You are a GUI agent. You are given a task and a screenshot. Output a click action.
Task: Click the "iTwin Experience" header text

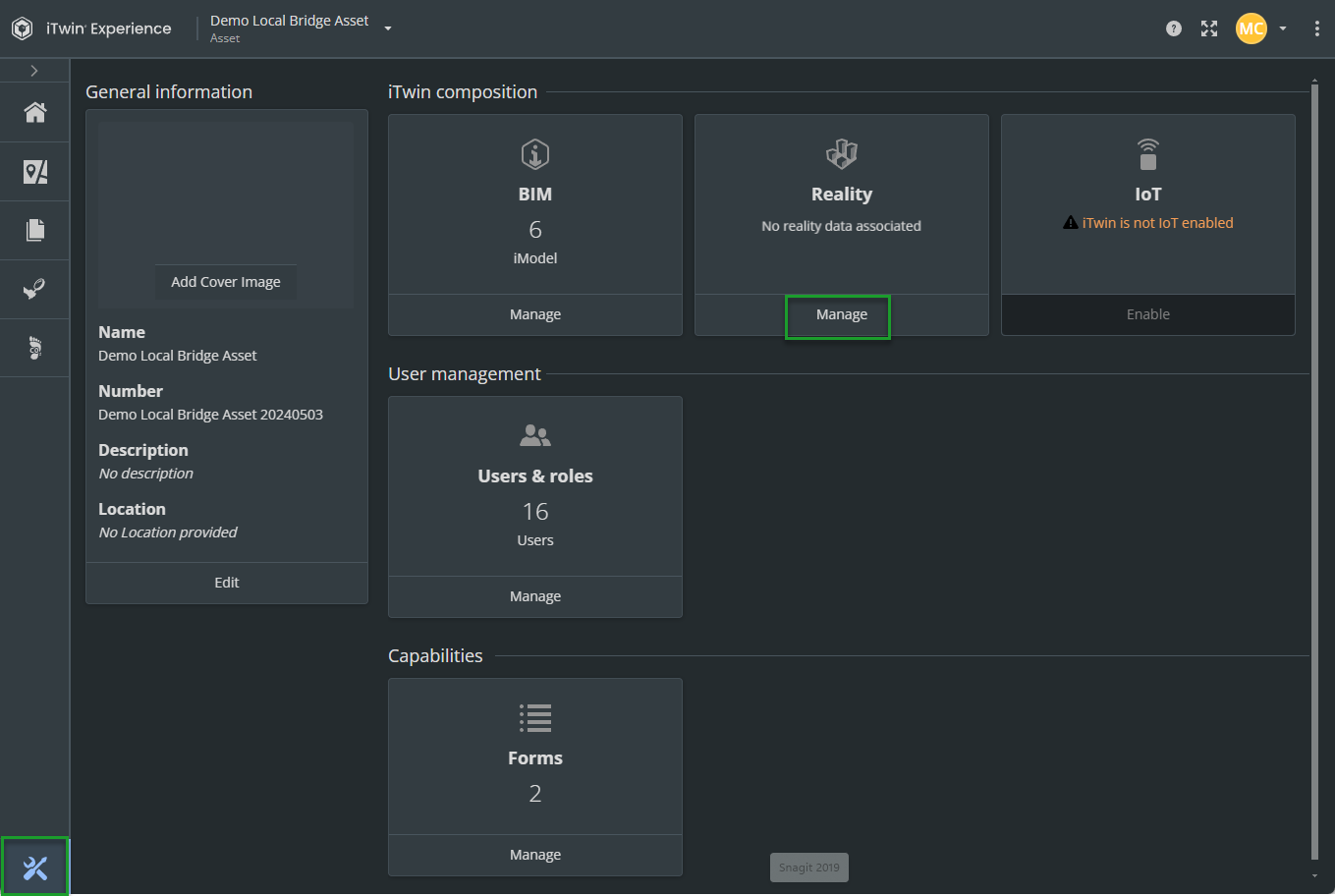pos(109,28)
